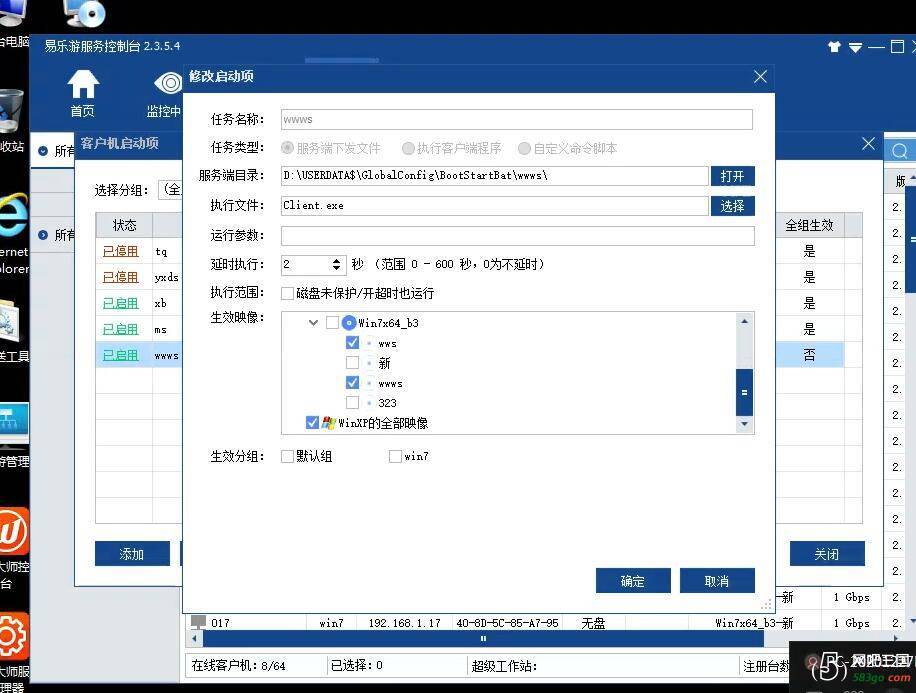Enable the 默认组 group checkbox
Image resolution: width=916 pixels, height=693 pixels.
point(287,456)
